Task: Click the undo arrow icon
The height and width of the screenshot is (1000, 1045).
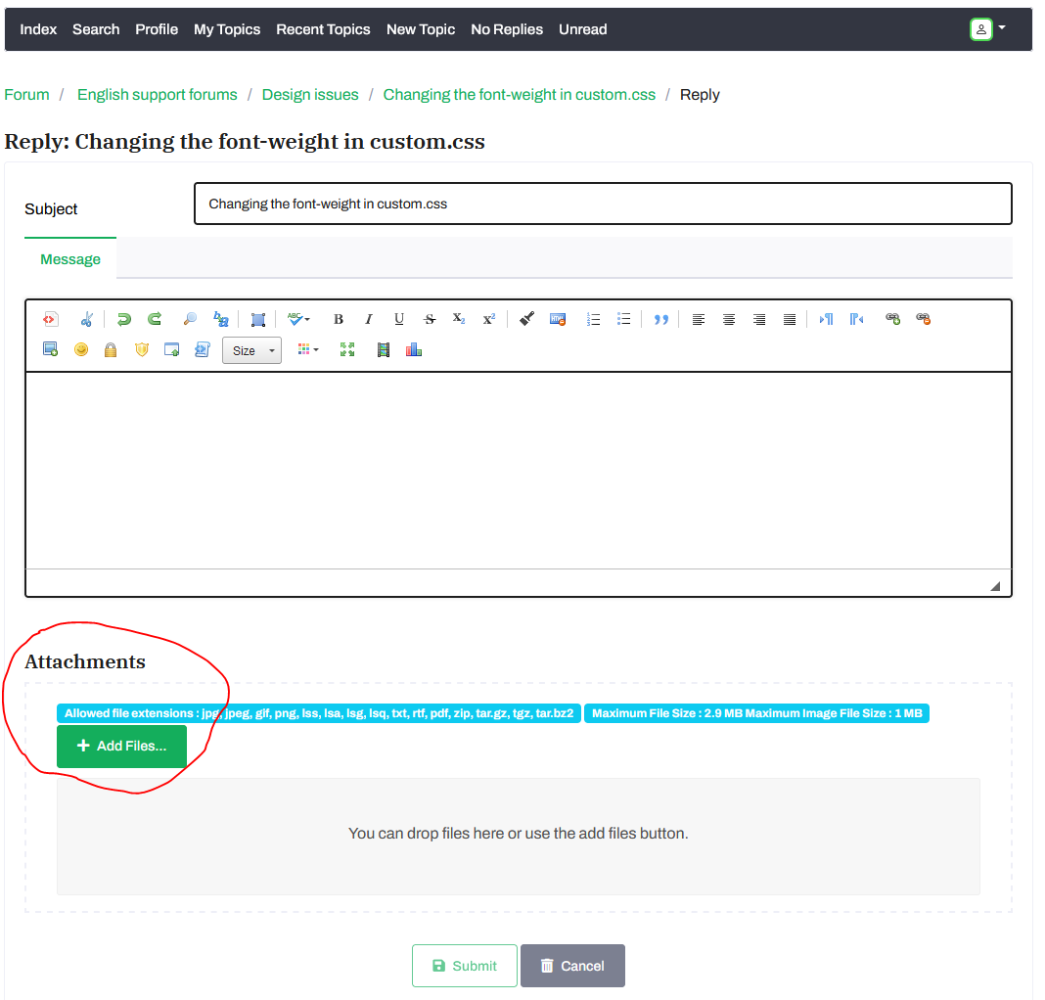Action: coord(124,320)
